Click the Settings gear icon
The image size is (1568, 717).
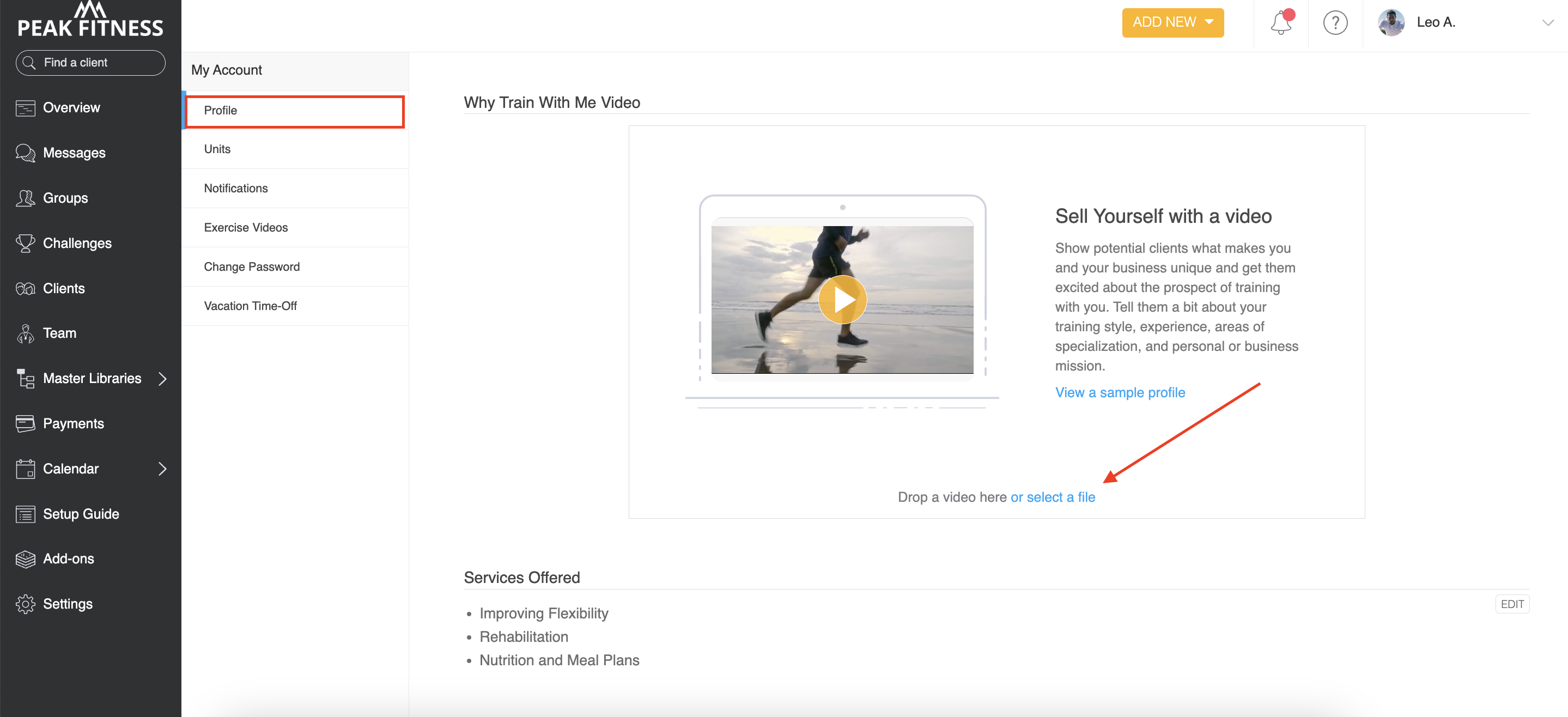[25, 604]
